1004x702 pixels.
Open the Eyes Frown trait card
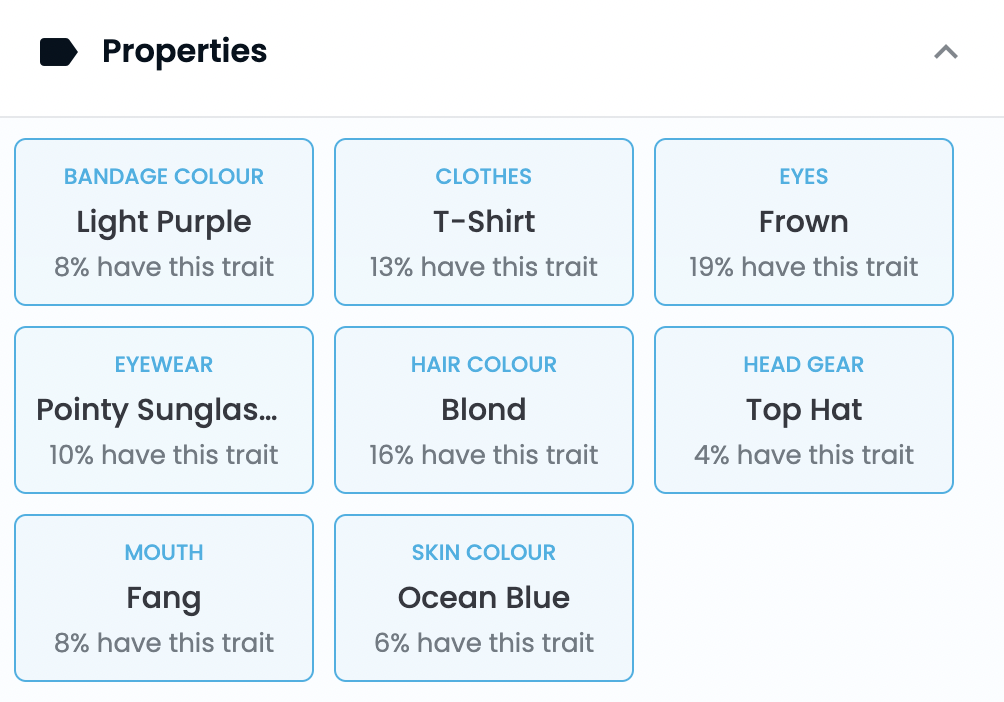[x=804, y=222]
